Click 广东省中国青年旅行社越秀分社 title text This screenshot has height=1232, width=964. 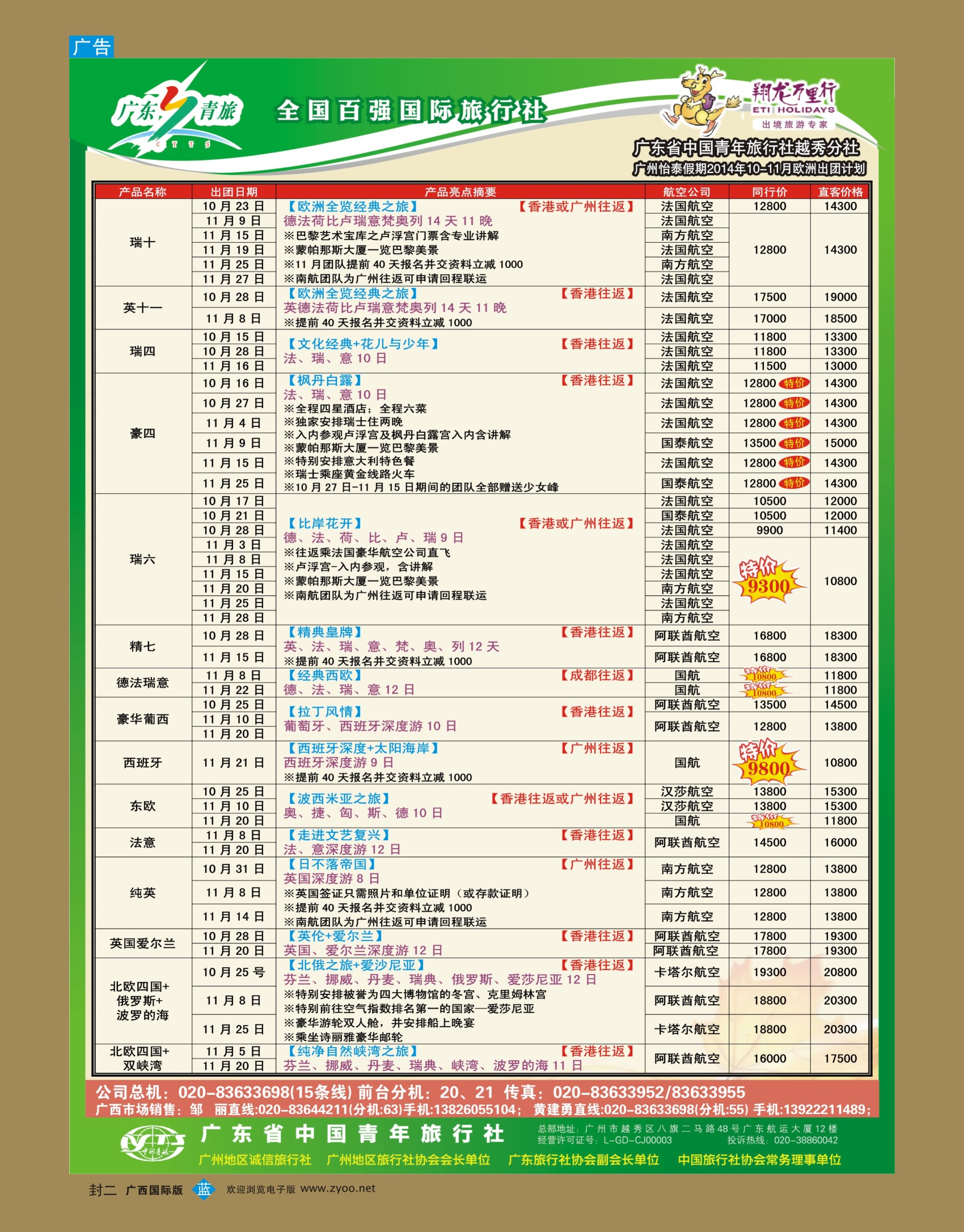[746, 149]
